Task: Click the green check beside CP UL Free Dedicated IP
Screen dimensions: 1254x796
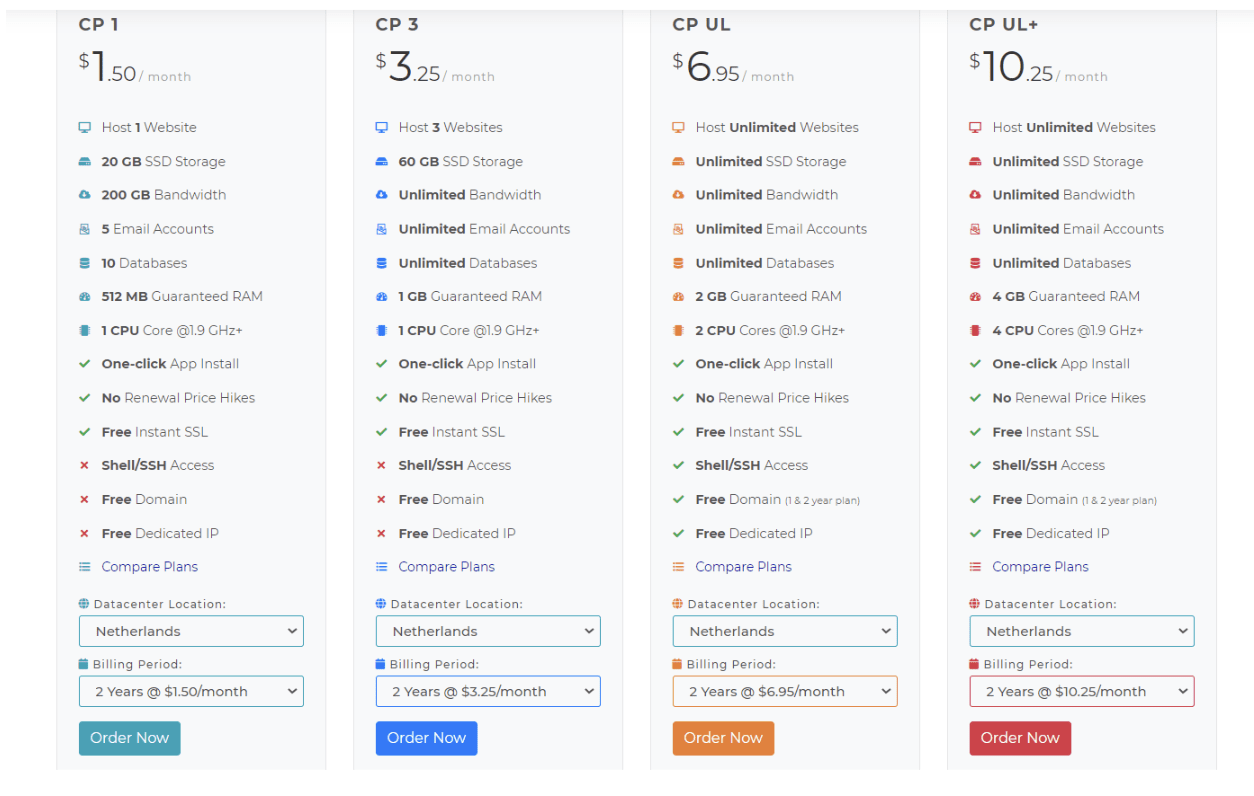Action: (678, 534)
